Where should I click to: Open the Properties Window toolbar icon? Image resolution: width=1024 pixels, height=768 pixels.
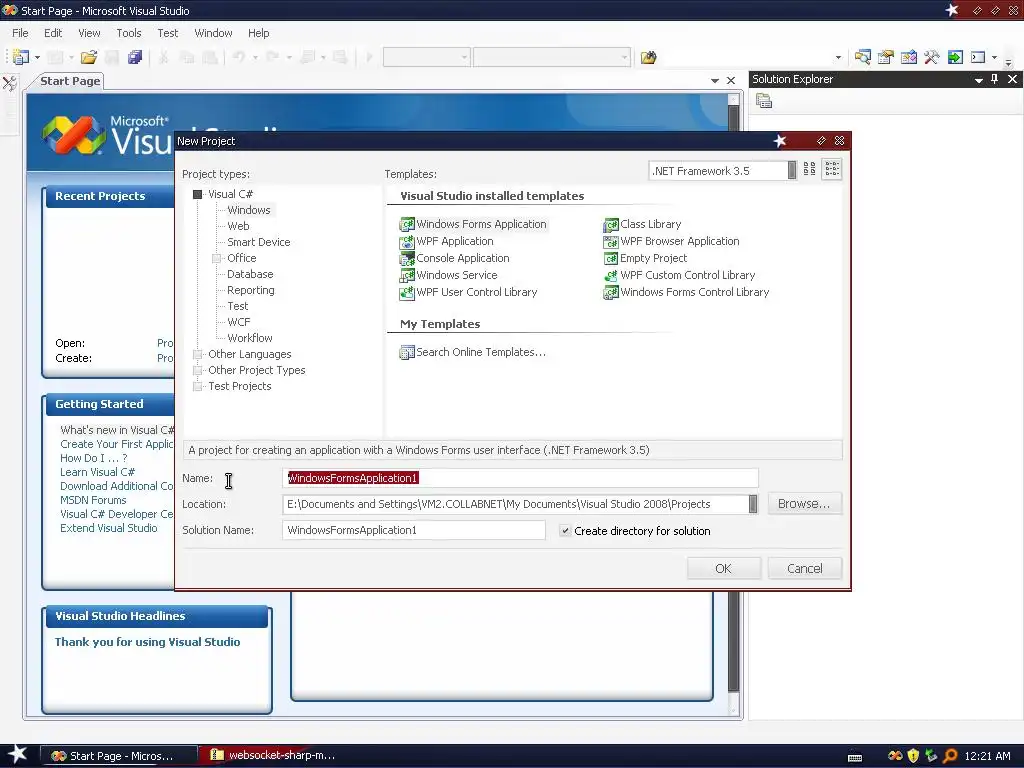[x=886, y=57]
